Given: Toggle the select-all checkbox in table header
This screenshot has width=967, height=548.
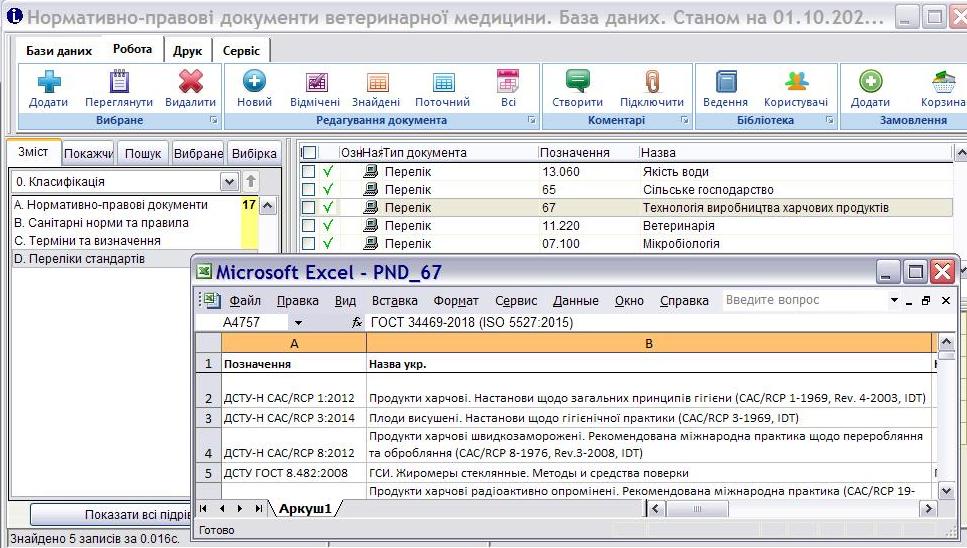Looking at the screenshot, I should tap(309, 152).
